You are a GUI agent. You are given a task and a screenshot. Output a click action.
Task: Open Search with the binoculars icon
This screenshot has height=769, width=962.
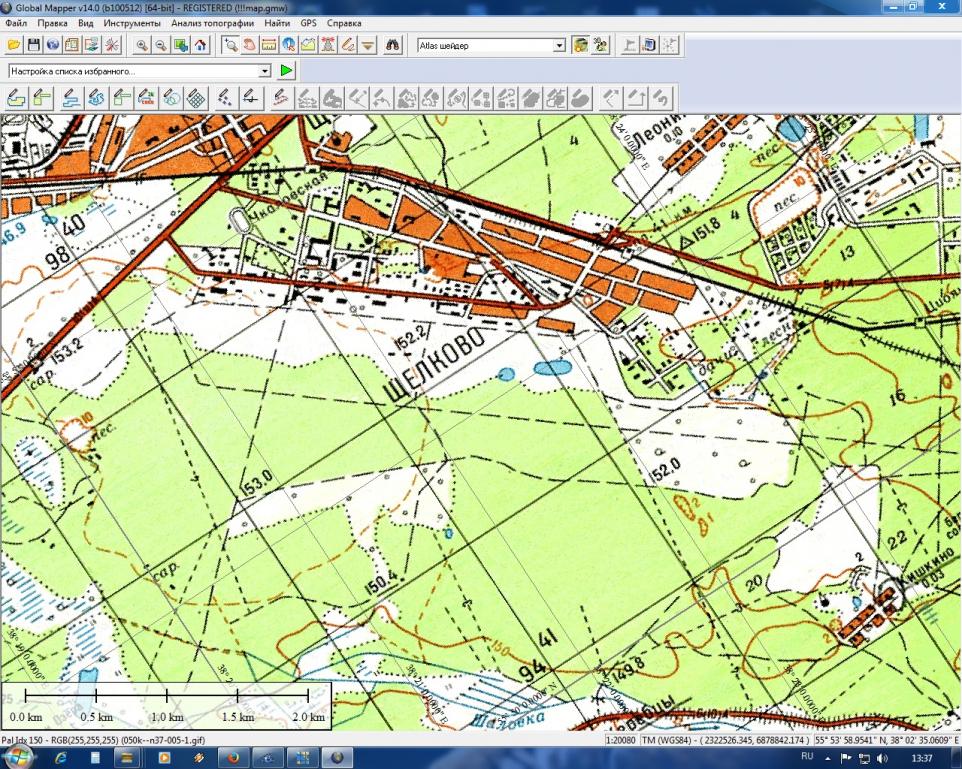[x=393, y=45]
